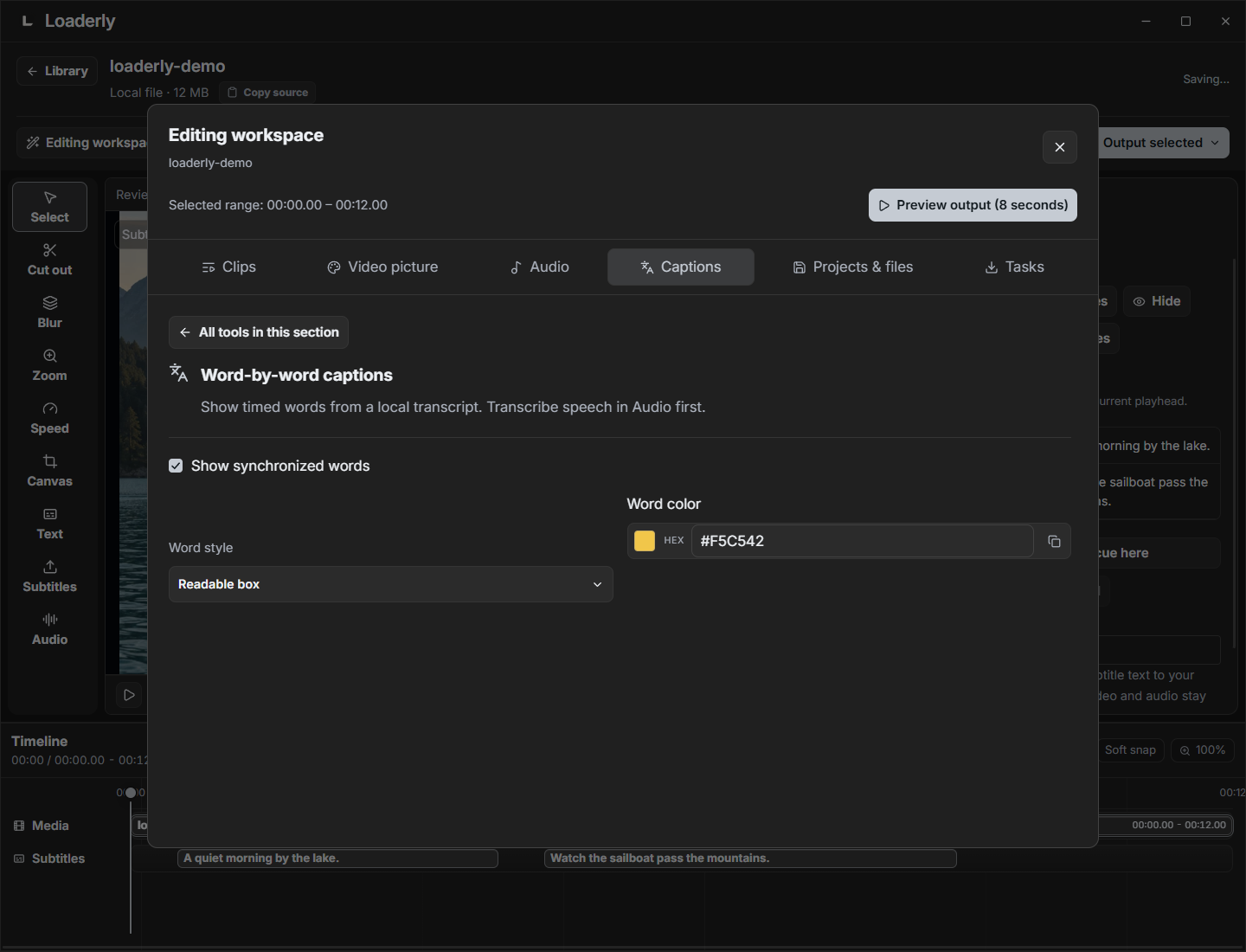Copy the hex color value

[1054, 541]
